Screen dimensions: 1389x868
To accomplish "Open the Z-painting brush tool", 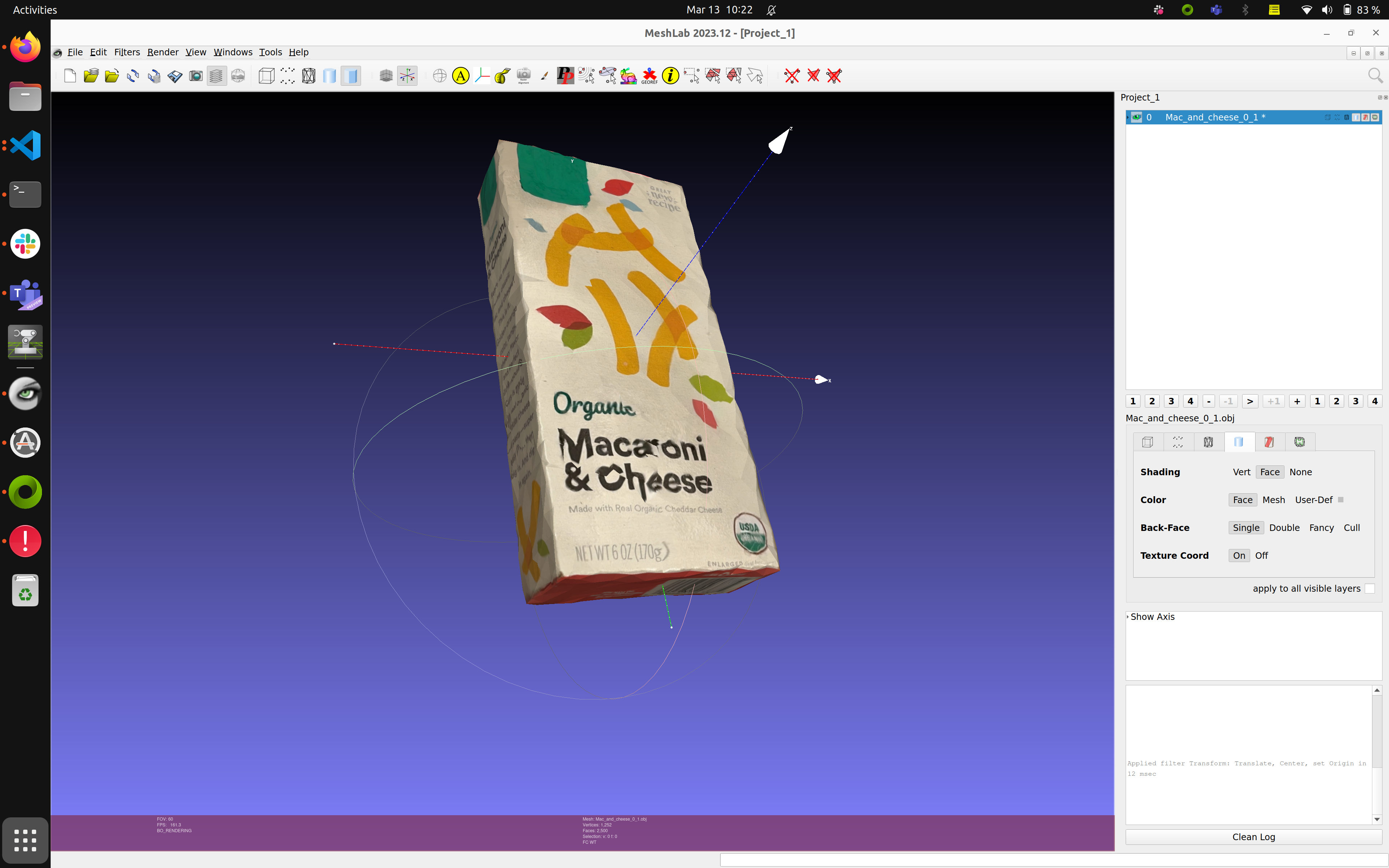I will [x=544, y=76].
